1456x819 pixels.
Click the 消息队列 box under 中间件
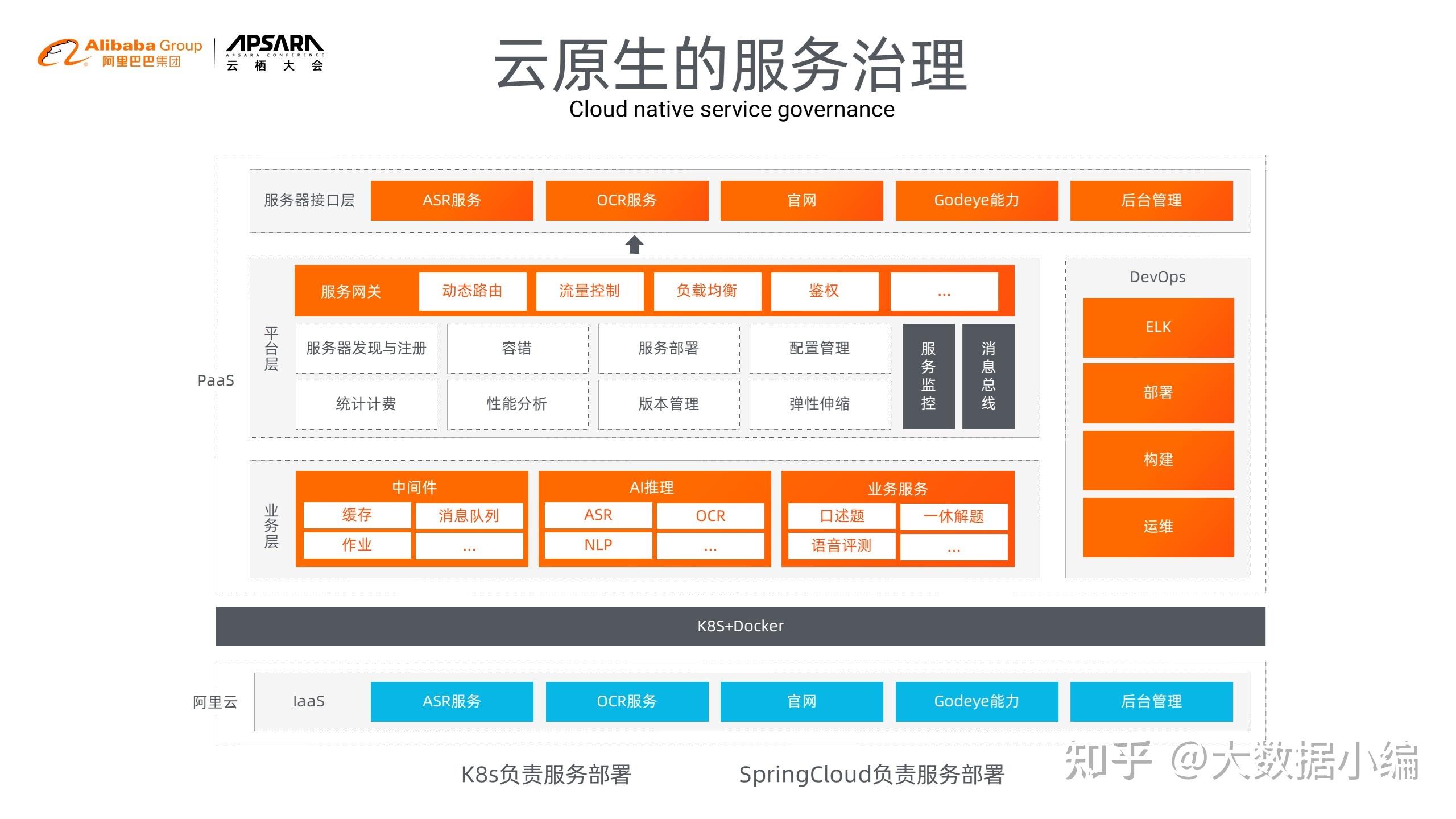coord(469,516)
